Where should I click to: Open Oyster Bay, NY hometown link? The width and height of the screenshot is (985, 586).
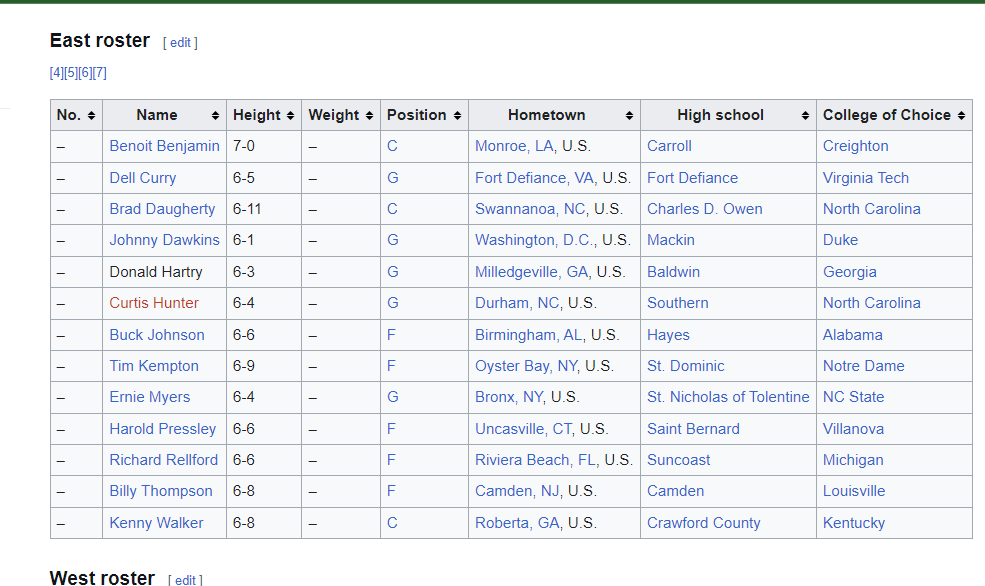pos(526,366)
